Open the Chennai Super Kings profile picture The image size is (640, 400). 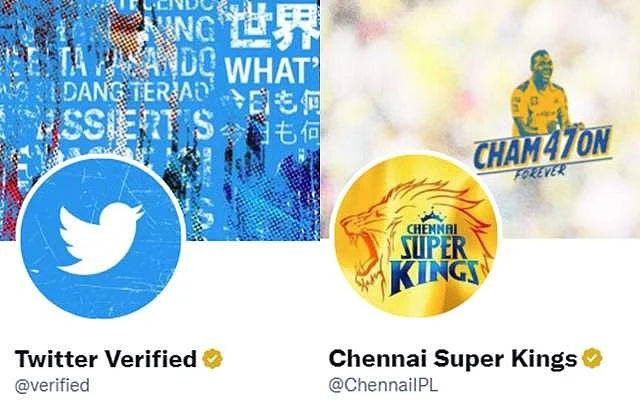(x=416, y=236)
